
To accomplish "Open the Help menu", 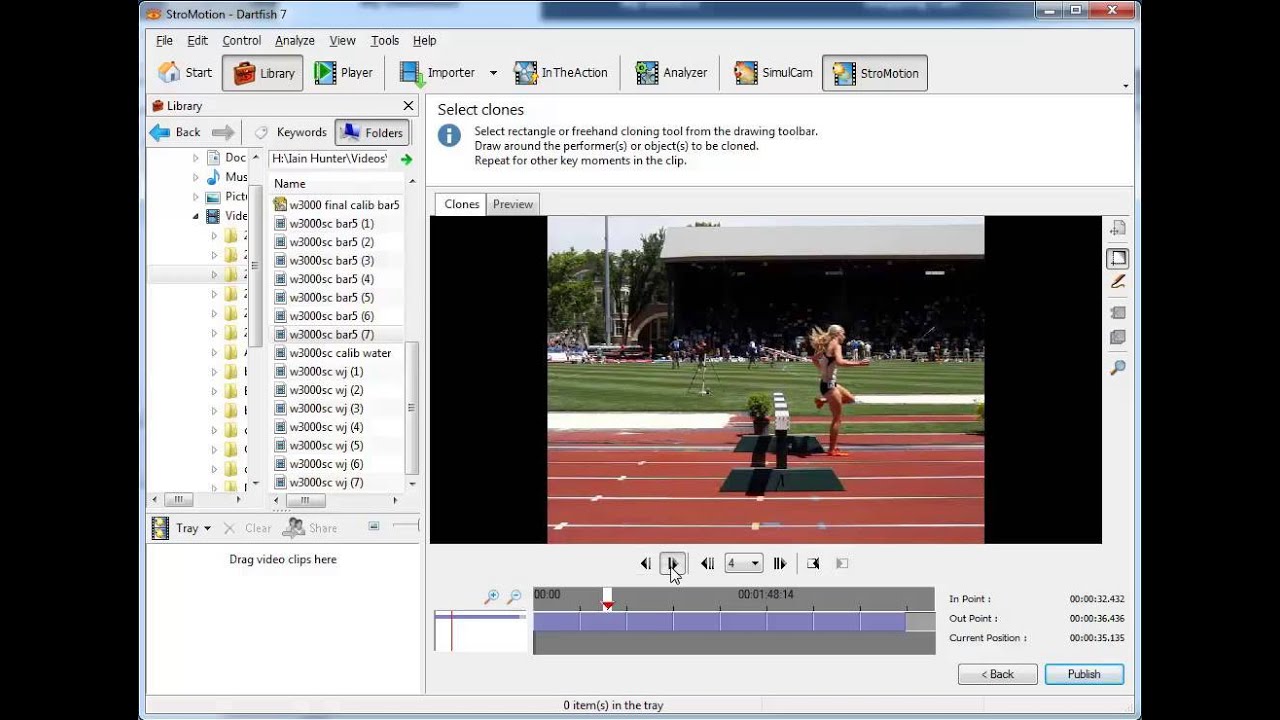I will click(x=425, y=41).
